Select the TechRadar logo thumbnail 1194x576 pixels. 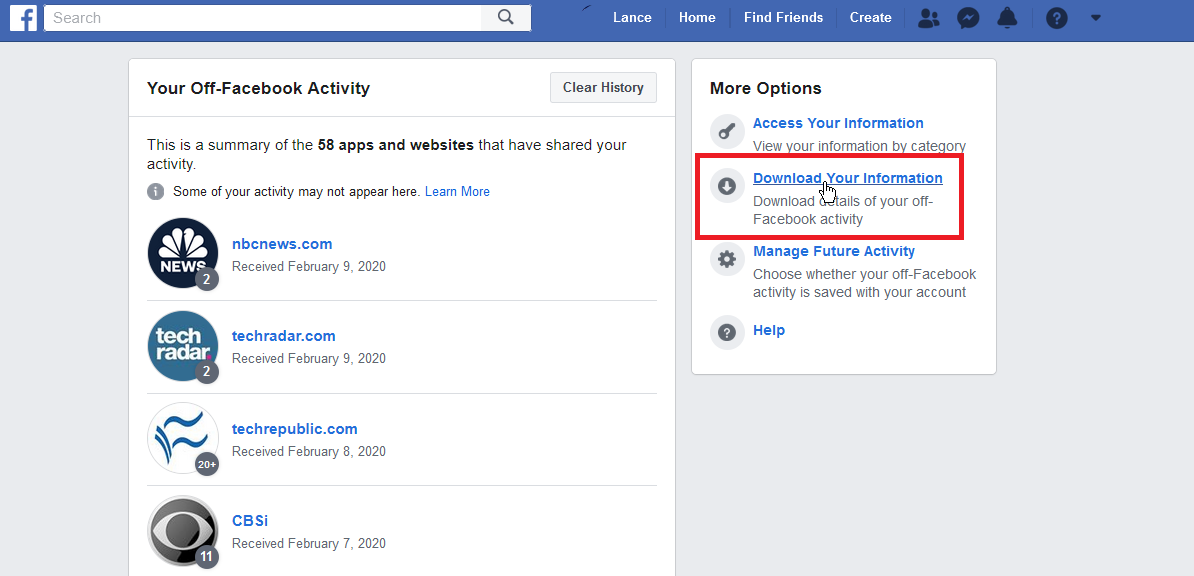point(183,346)
